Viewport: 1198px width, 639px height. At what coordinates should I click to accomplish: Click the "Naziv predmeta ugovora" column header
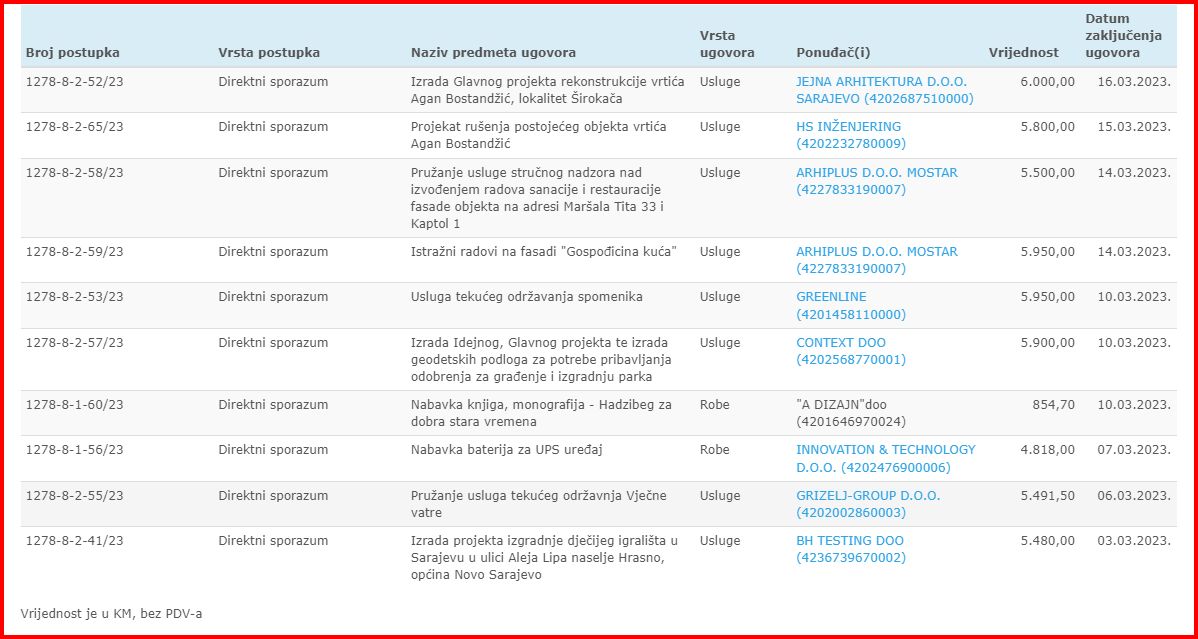click(494, 53)
